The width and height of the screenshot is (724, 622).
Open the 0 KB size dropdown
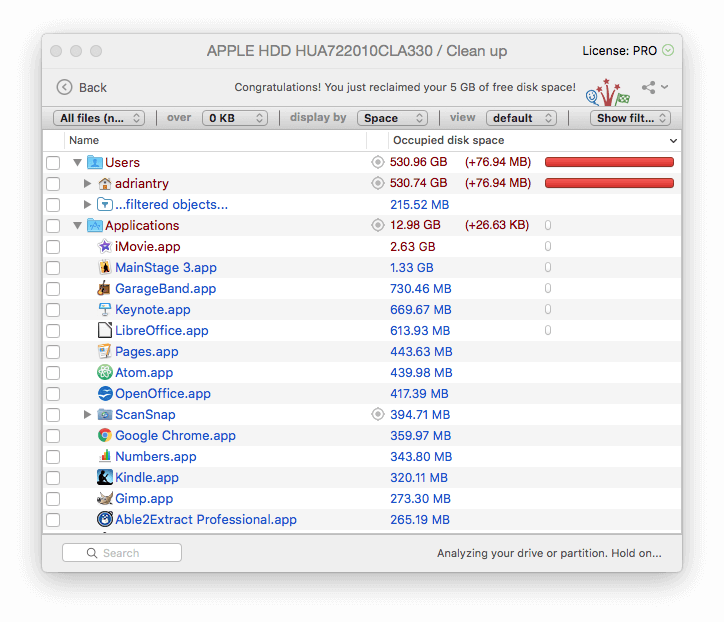pos(235,118)
